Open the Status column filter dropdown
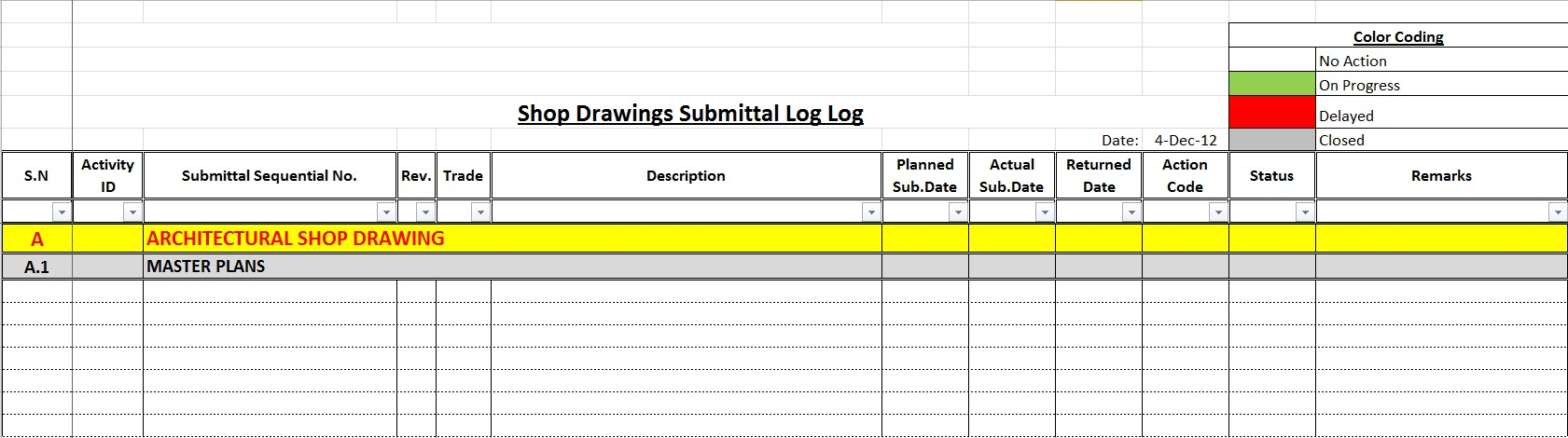The image size is (1568, 438). click(x=1305, y=212)
